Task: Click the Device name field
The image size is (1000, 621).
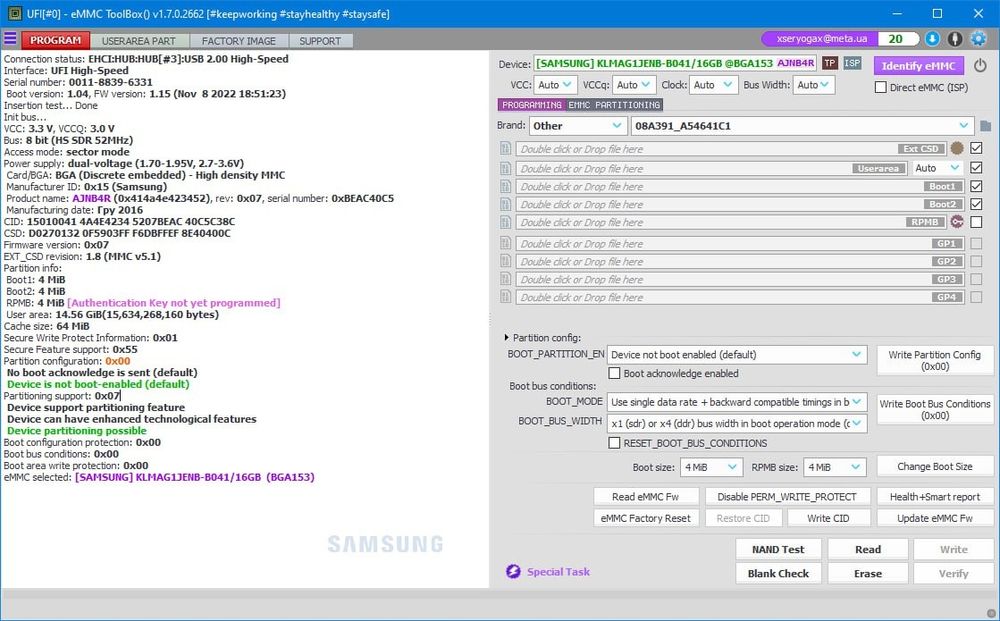Action: pyautogui.click(x=675, y=63)
